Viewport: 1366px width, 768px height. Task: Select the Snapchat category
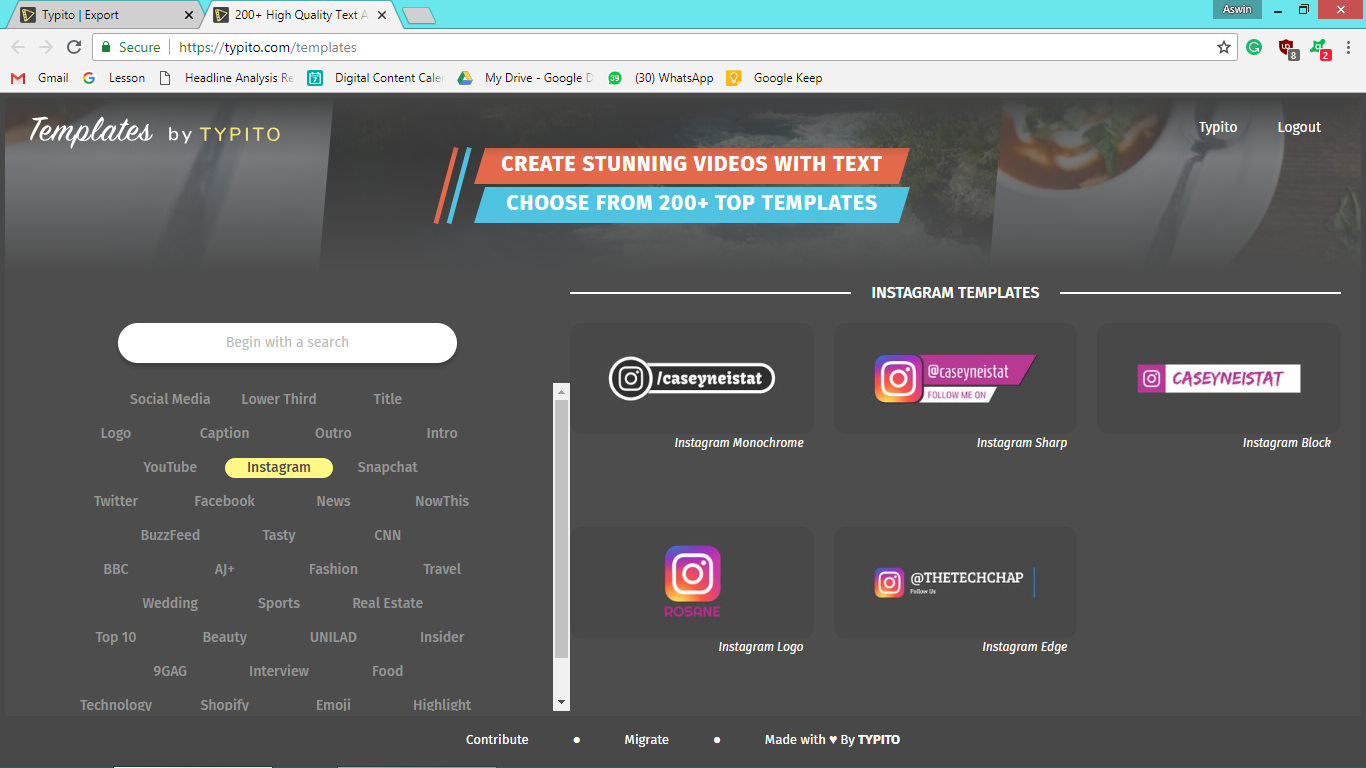coord(388,467)
